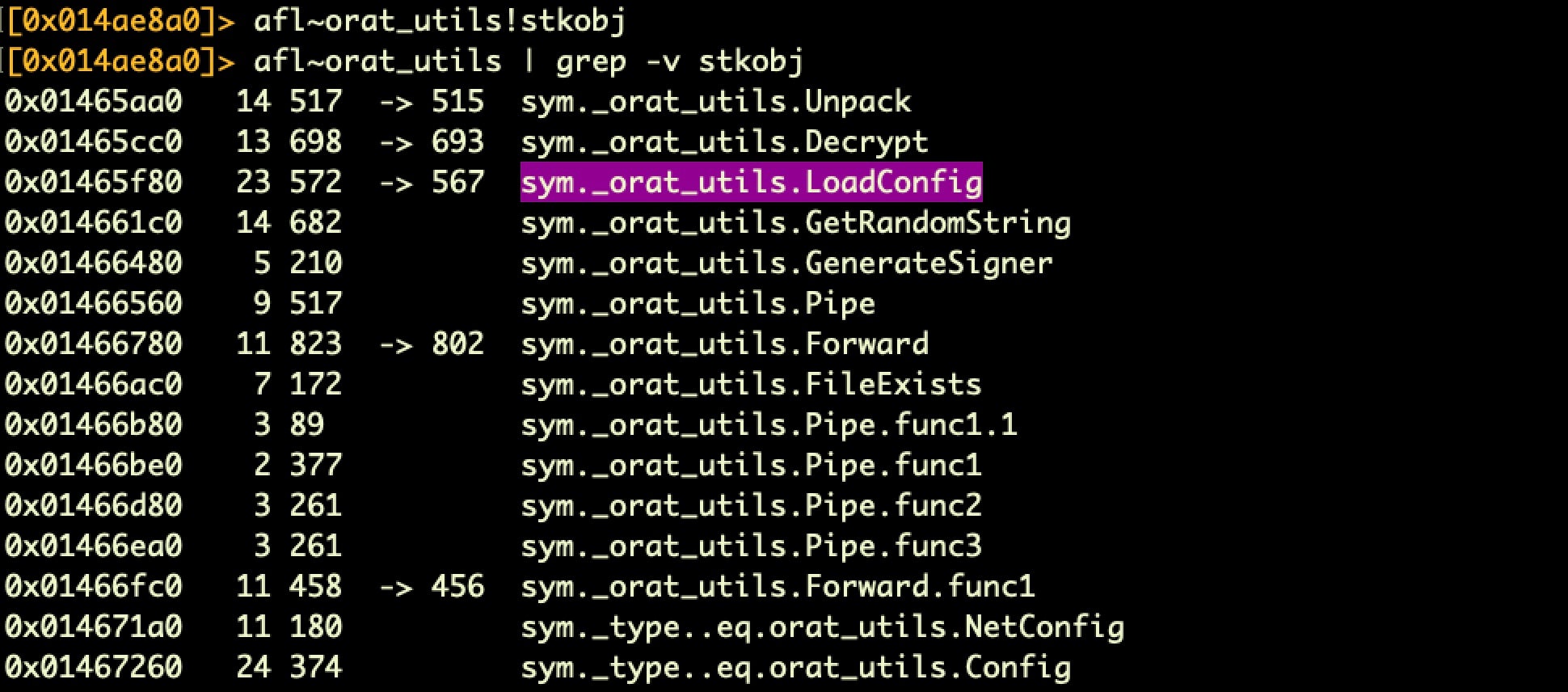The width and height of the screenshot is (1568, 692).
Task: Click address 0x01467260 in the last row
Action: pos(94,667)
